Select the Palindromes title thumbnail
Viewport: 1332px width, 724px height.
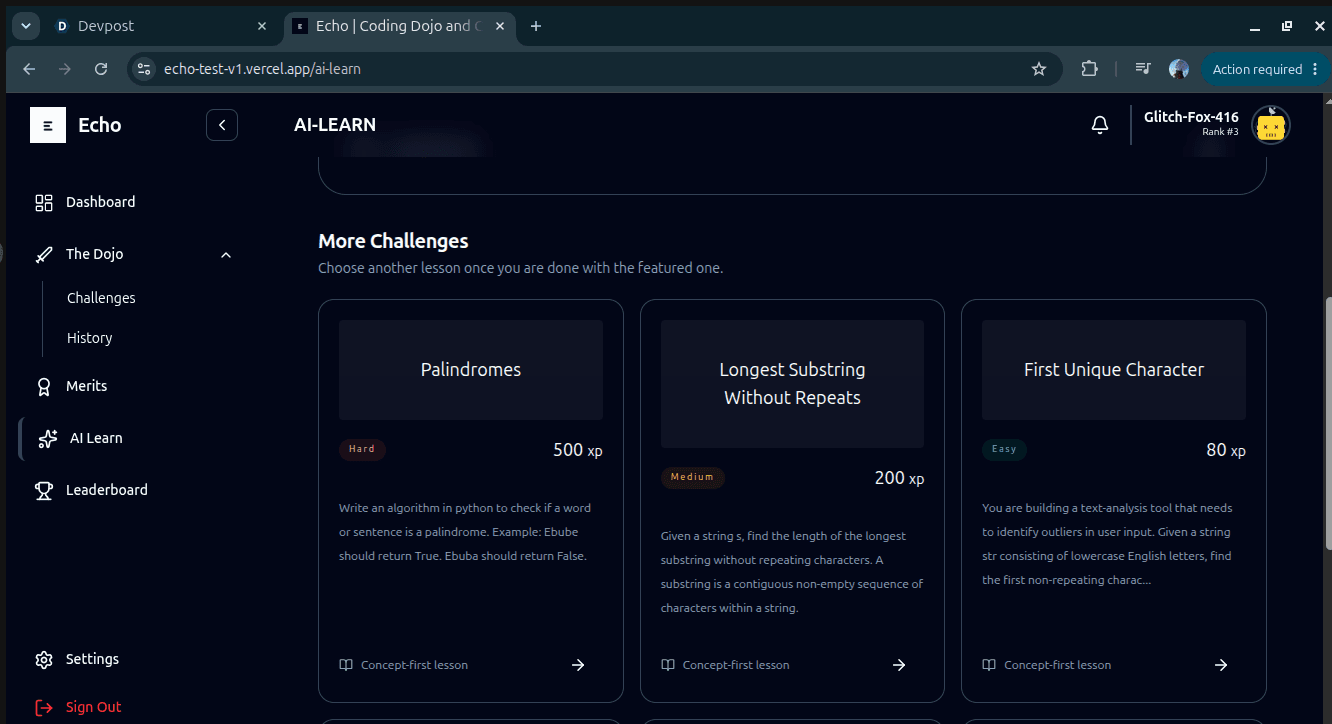[x=471, y=370]
